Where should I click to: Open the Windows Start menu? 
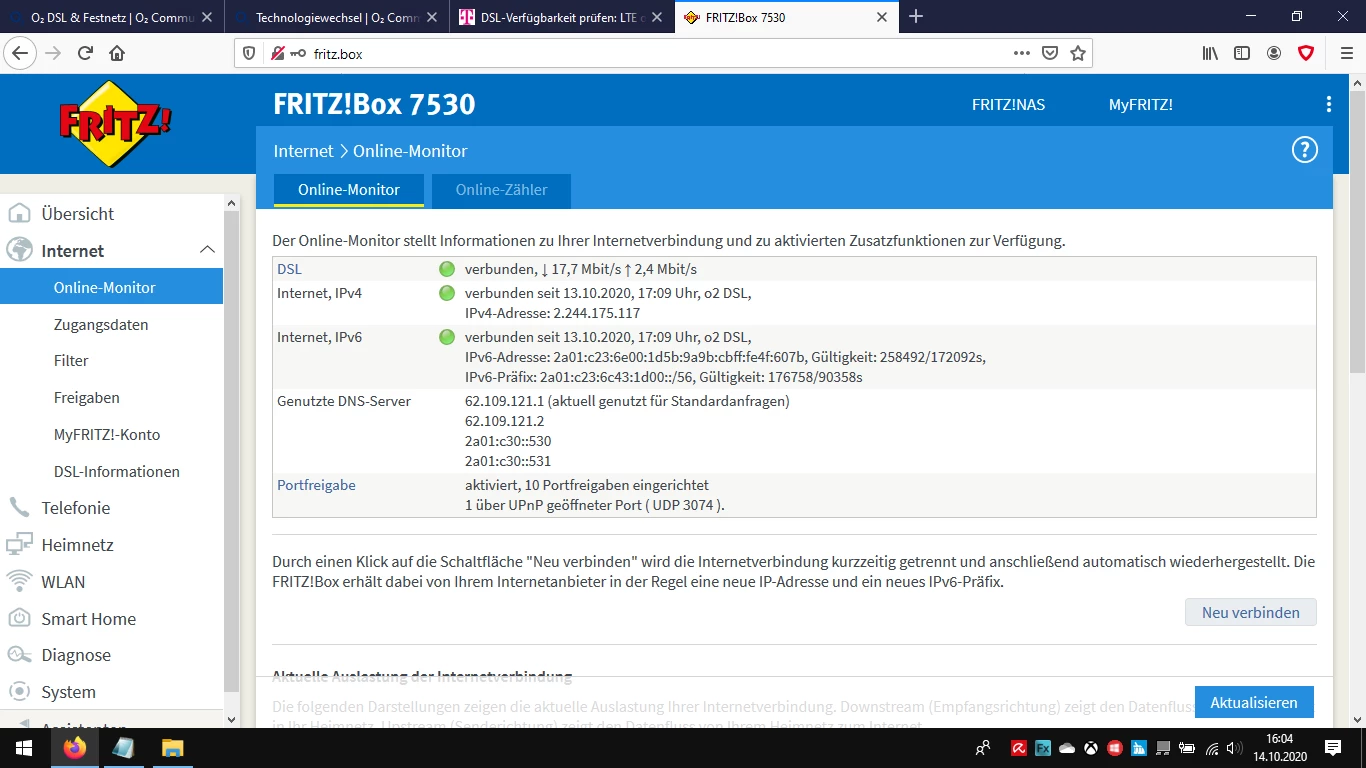click(x=23, y=747)
